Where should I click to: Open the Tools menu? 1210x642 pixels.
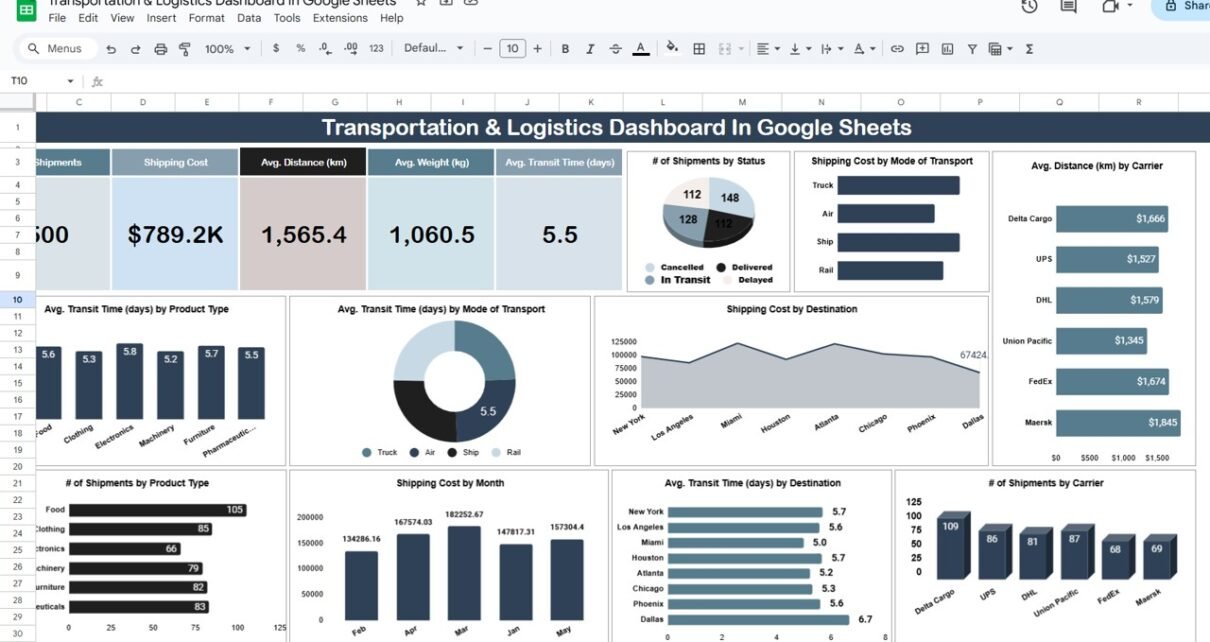(x=287, y=18)
